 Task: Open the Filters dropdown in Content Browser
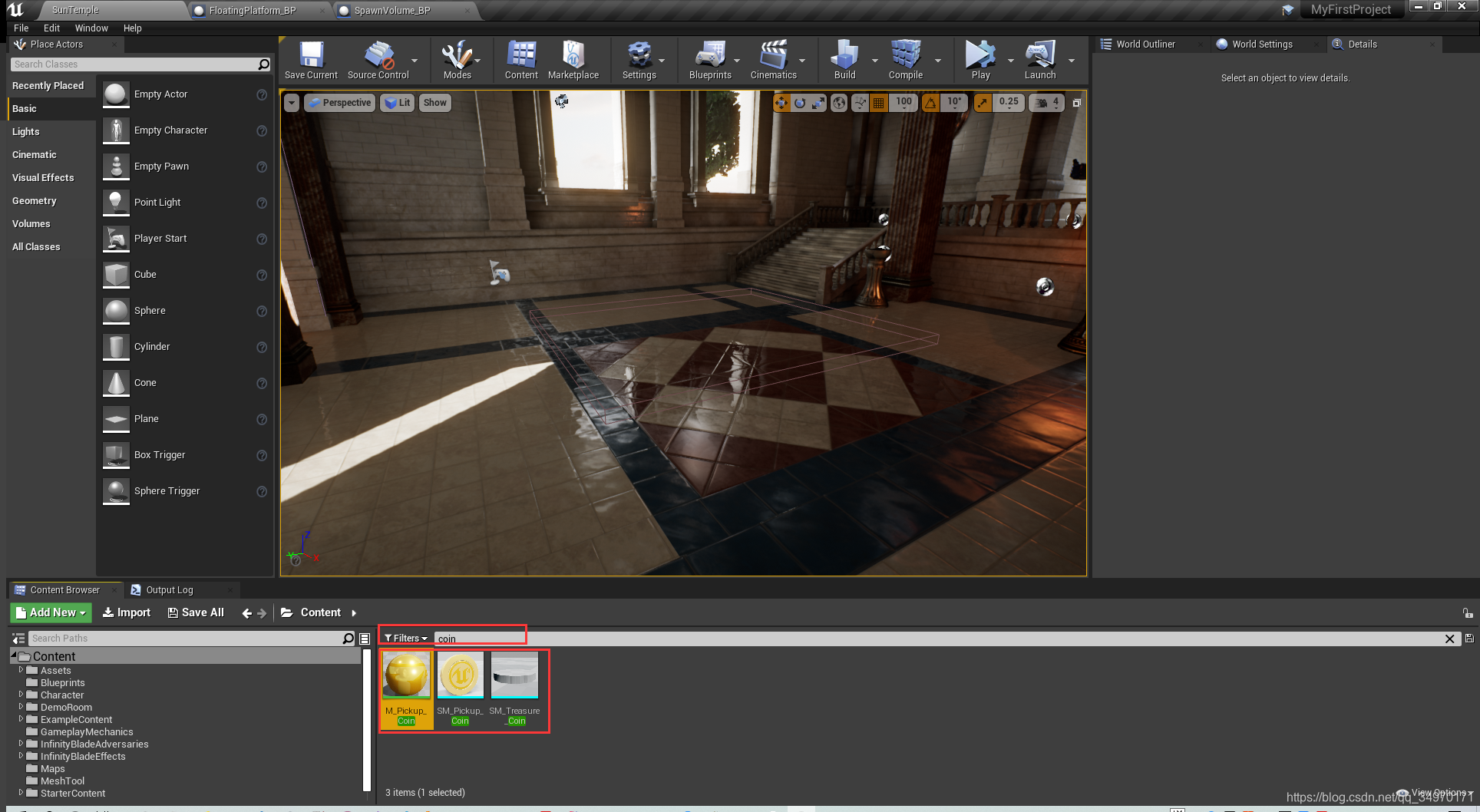[x=406, y=639]
